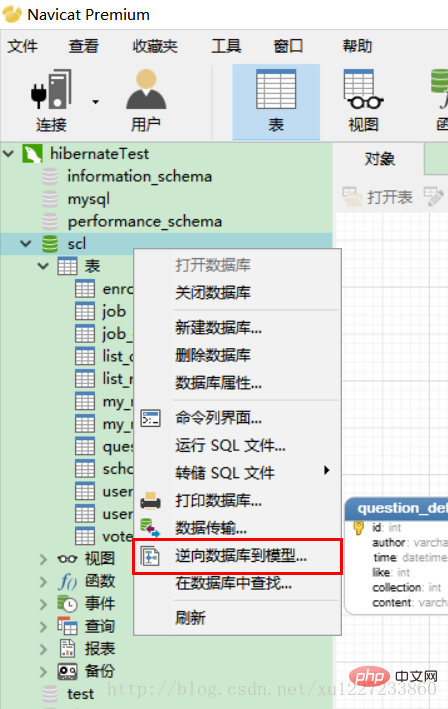Click the 打开表 button
The height and width of the screenshot is (709, 448).
click(x=377, y=197)
